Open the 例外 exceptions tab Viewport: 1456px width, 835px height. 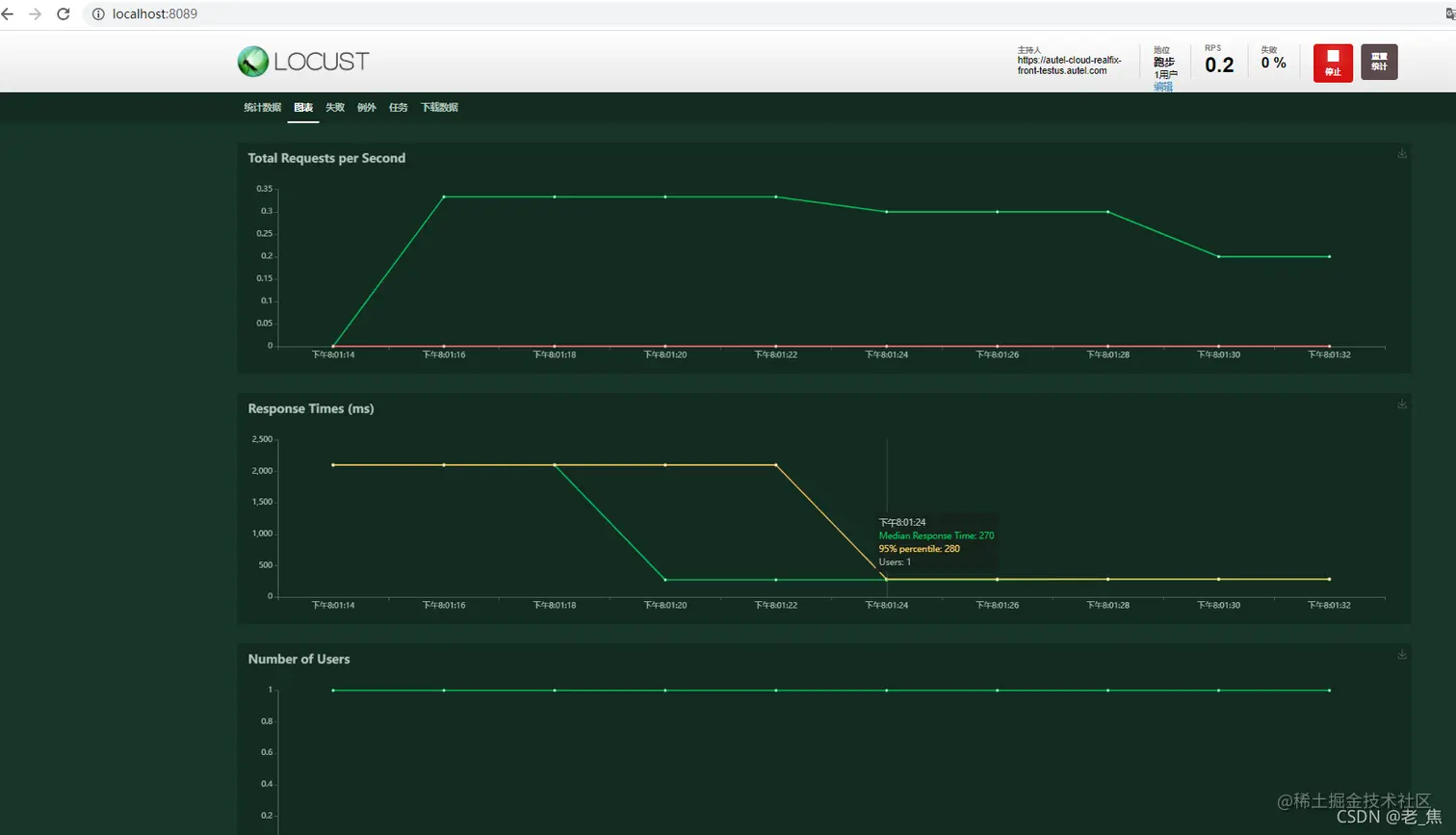(x=367, y=108)
